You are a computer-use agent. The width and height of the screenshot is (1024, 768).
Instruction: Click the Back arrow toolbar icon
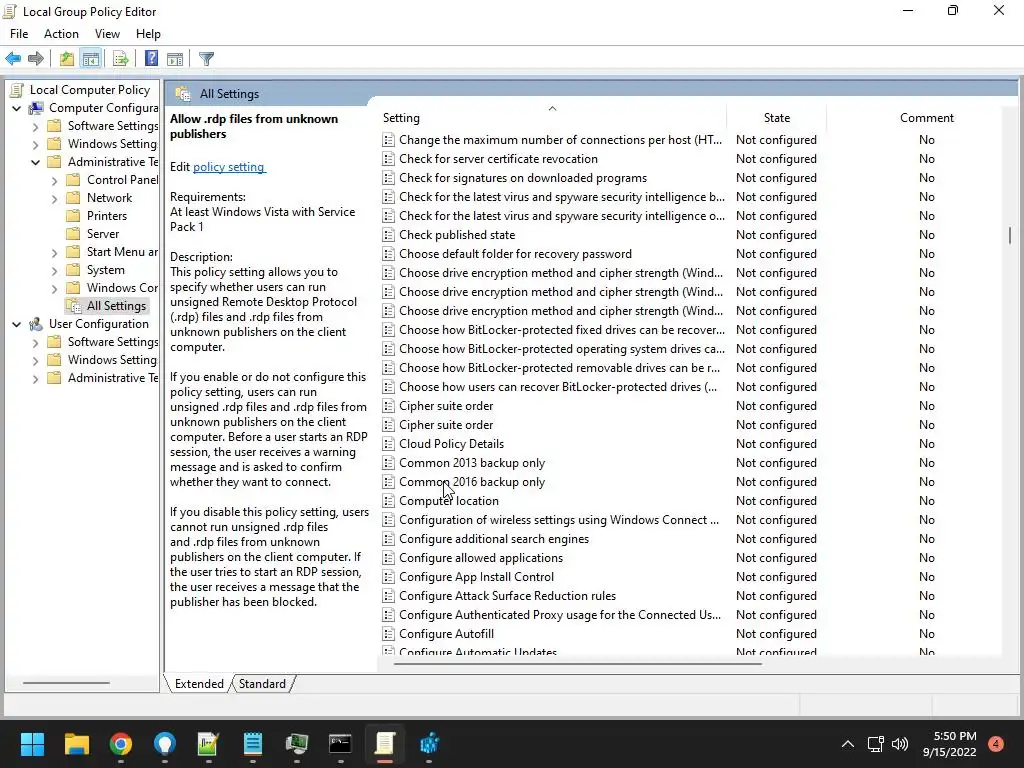[x=13, y=59]
